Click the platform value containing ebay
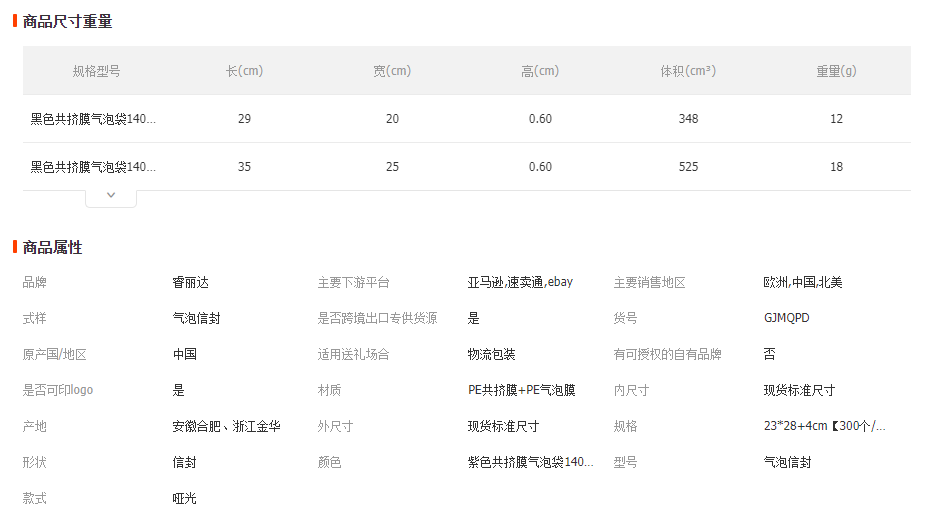Viewport: 932px width, 519px height. 520,282
